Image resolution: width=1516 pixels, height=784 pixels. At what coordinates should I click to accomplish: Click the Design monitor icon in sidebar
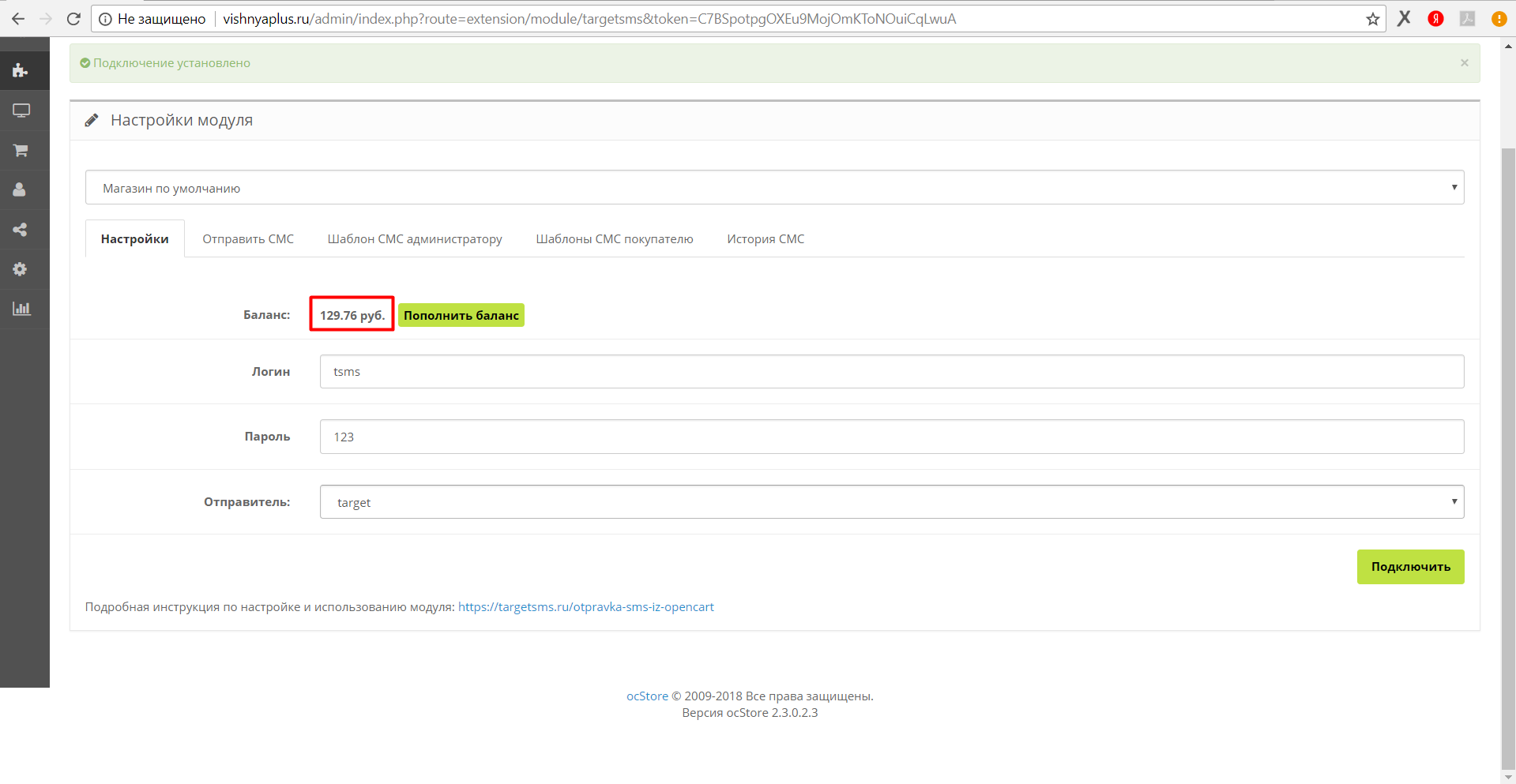pyautogui.click(x=21, y=111)
